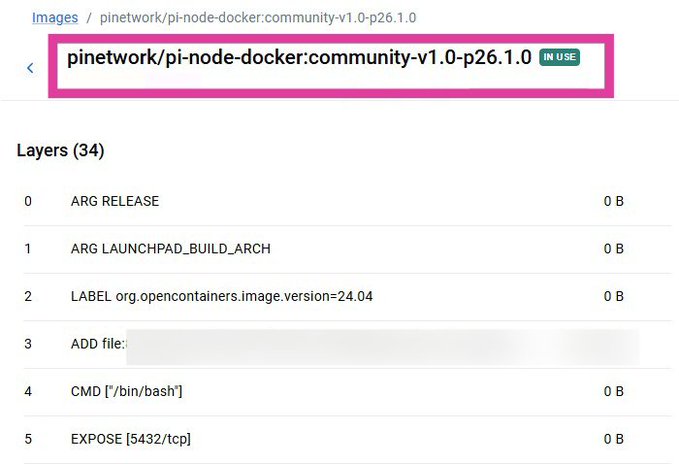
Task: Click the 0 B size of LABEL layer
Action: [x=614, y=296]
